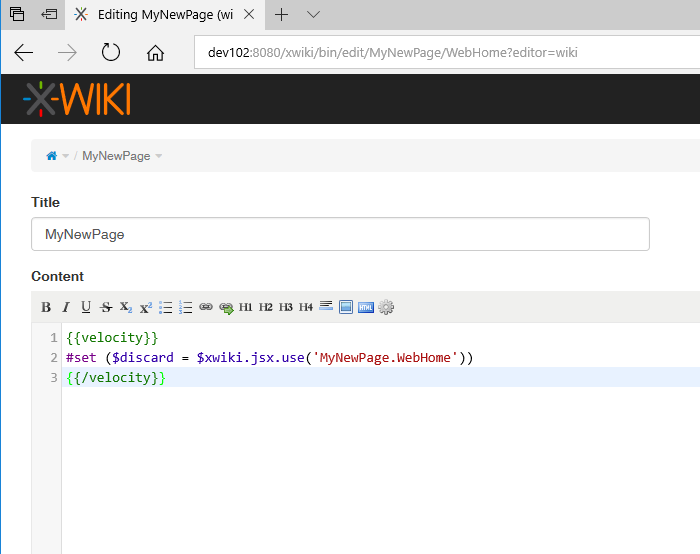Insert a wiki link
700x554 pixels.
[x=206, y=307]
